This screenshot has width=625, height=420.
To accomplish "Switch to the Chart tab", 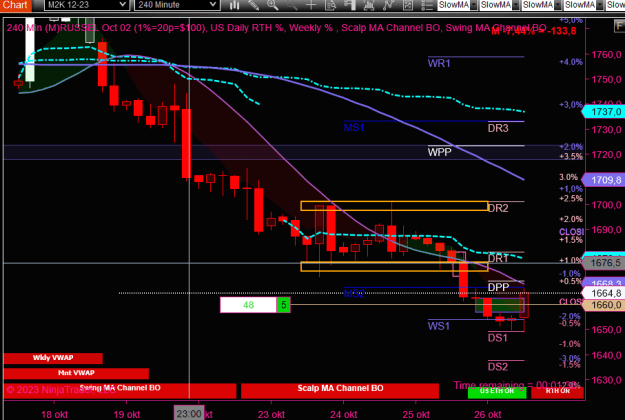I will 15,5.
